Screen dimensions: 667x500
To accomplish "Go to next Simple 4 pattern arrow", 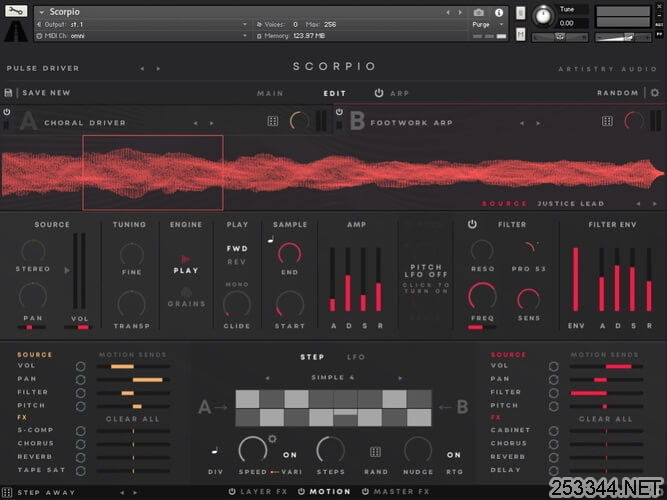I will coord(399,378).
